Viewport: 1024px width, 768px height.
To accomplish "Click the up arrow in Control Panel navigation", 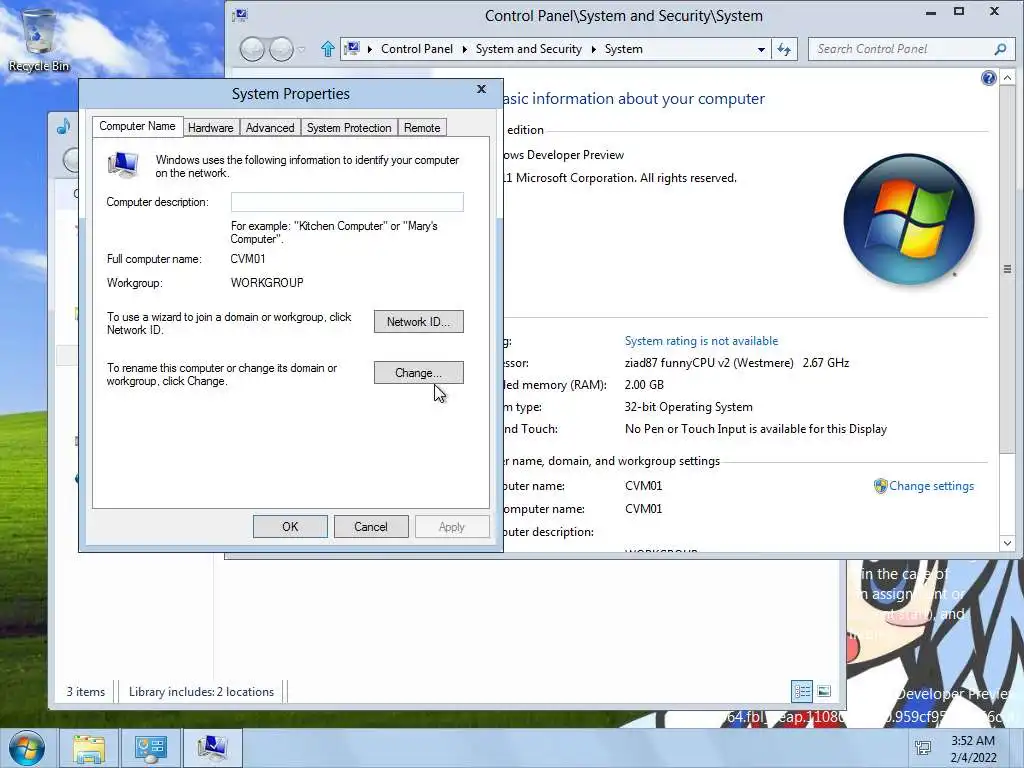I will click(x=328, y=49).
